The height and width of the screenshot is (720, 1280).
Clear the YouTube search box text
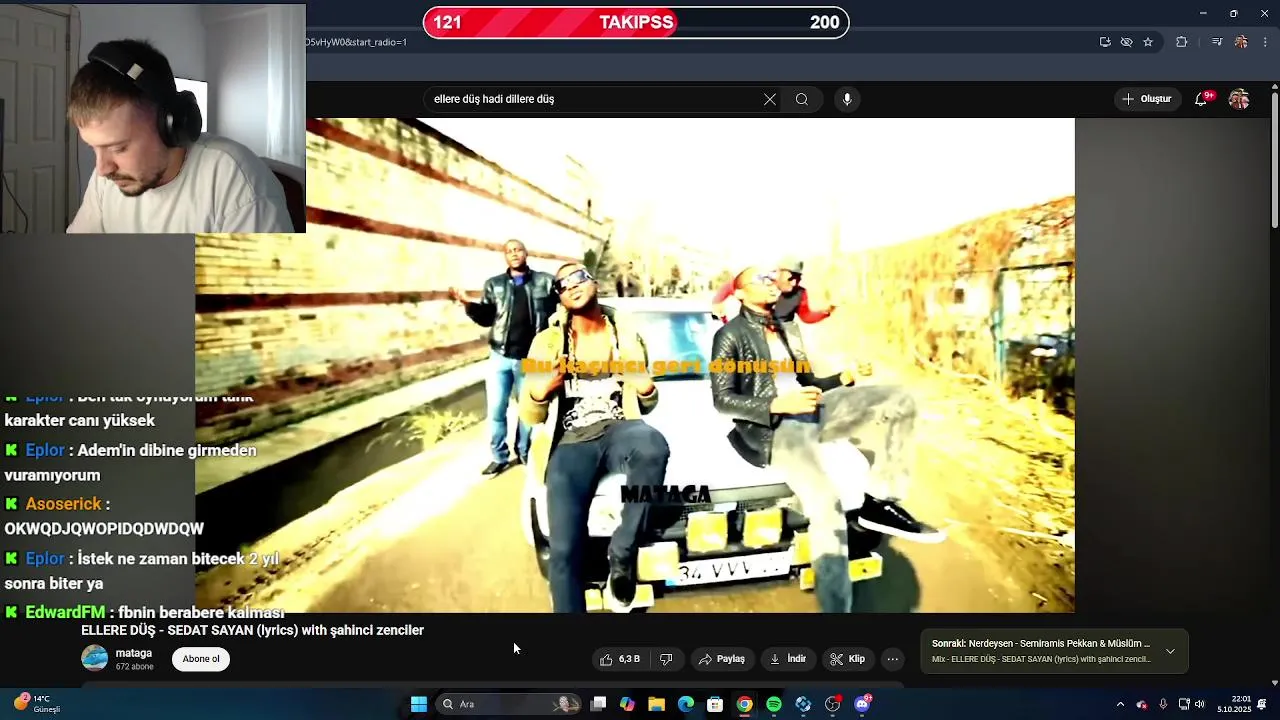(770, 99)
